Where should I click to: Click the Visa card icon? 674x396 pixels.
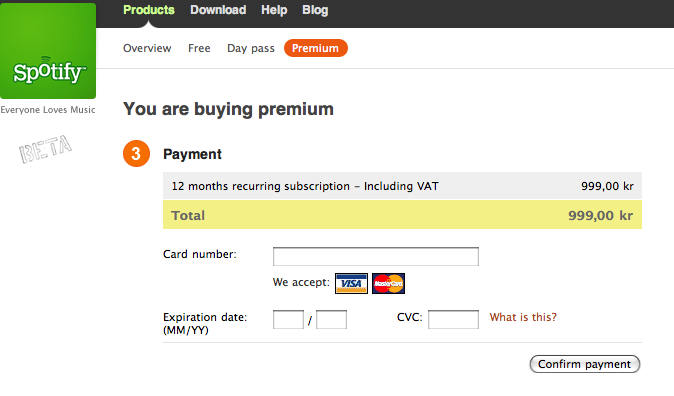pos(351,283)
